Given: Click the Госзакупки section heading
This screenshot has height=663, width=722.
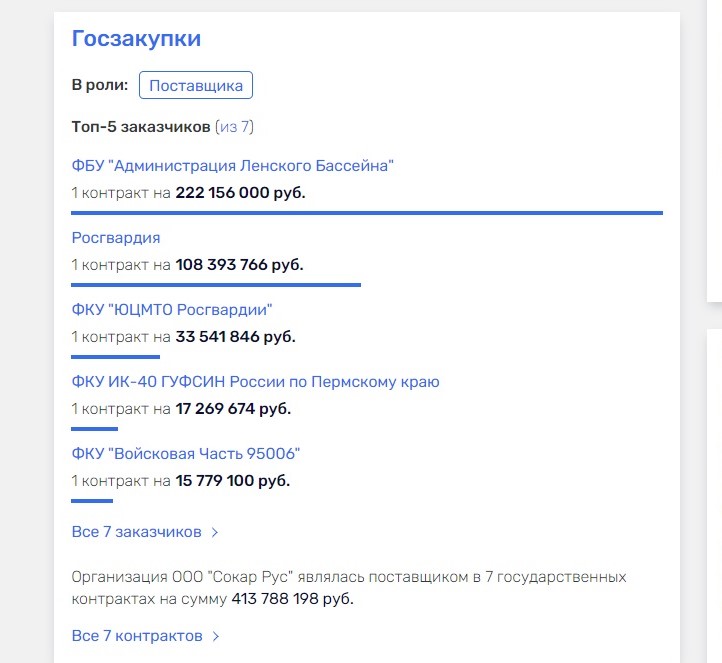Looking at the screenshot, I should [x=136, y=38].
